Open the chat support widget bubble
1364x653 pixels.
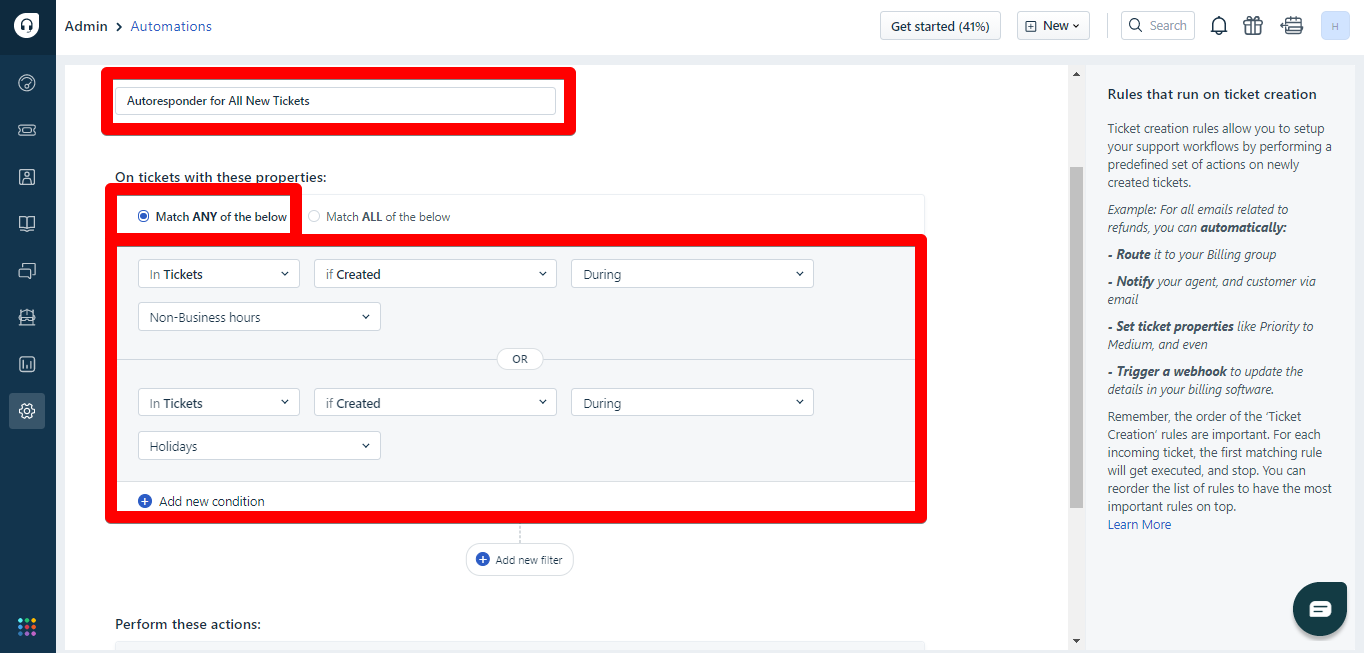(x=1320, y=609)
